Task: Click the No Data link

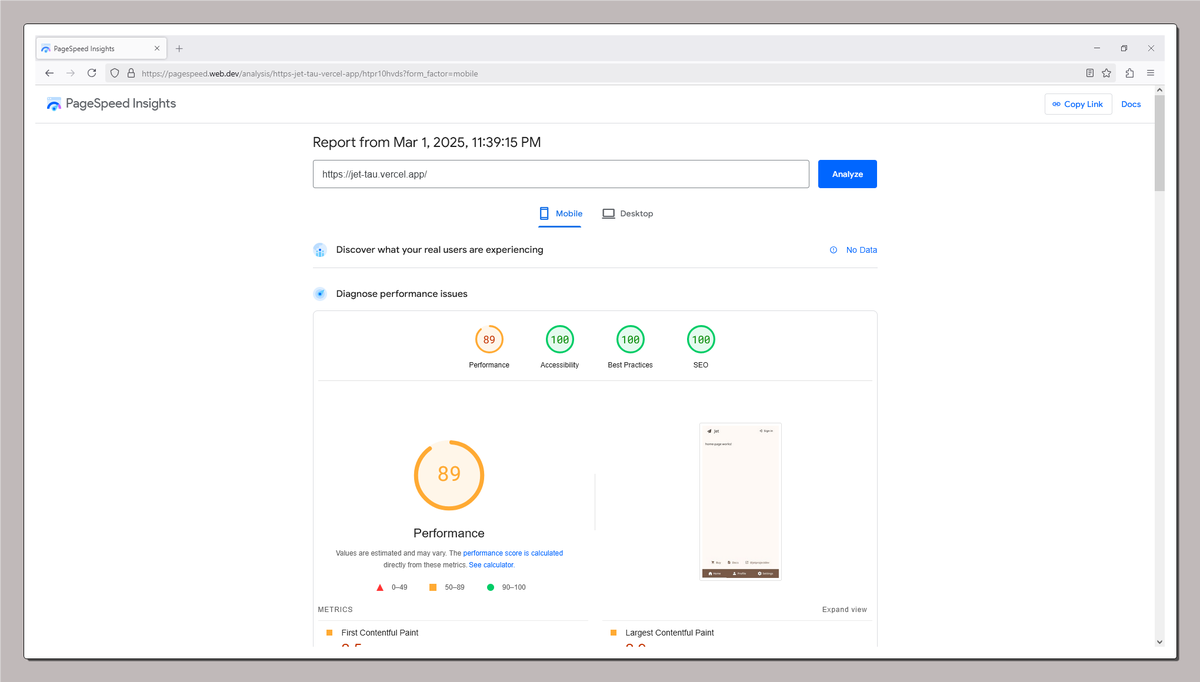Action: coord(861,250)
